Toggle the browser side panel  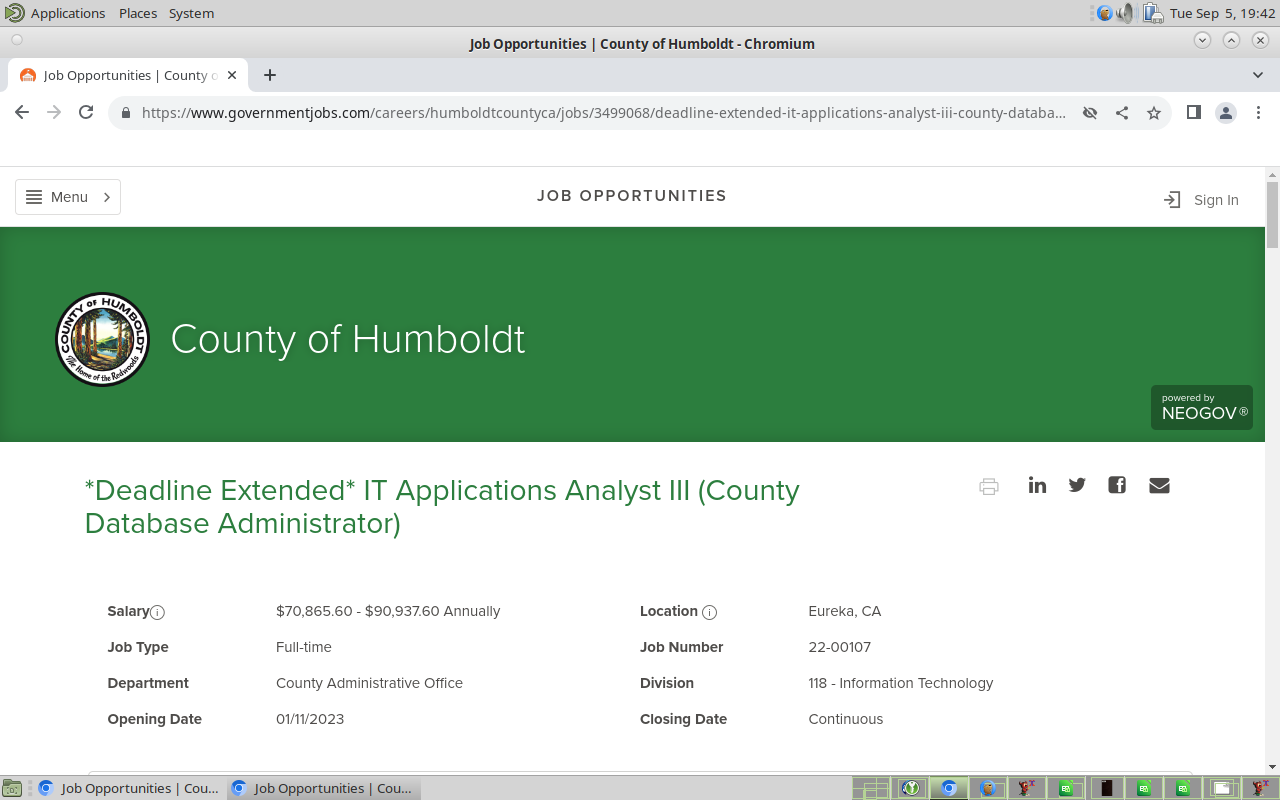[1193, 113]
